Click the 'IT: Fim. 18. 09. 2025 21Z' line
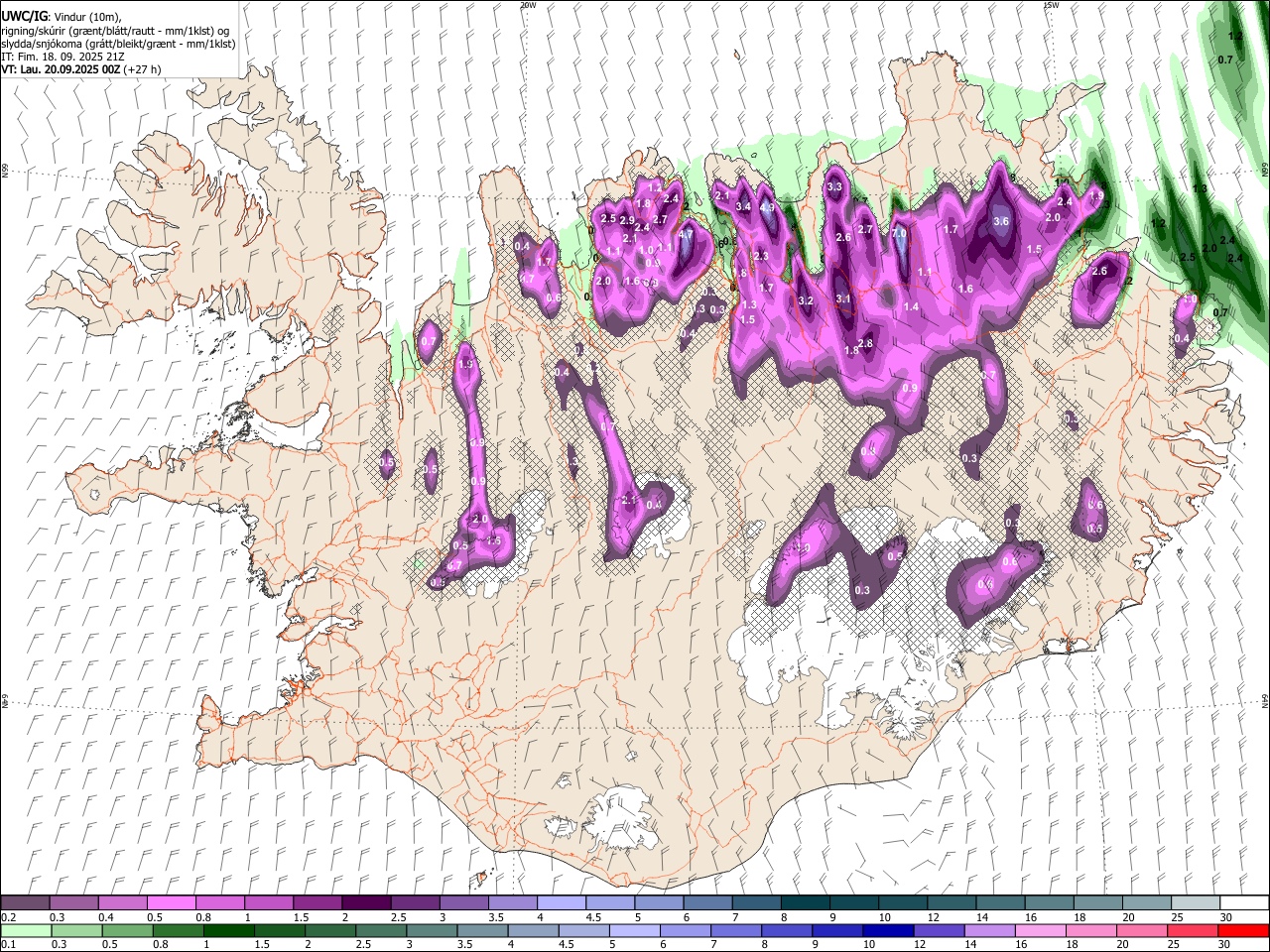The height and width of the screenshot is (952, 1270). (63, 57)
